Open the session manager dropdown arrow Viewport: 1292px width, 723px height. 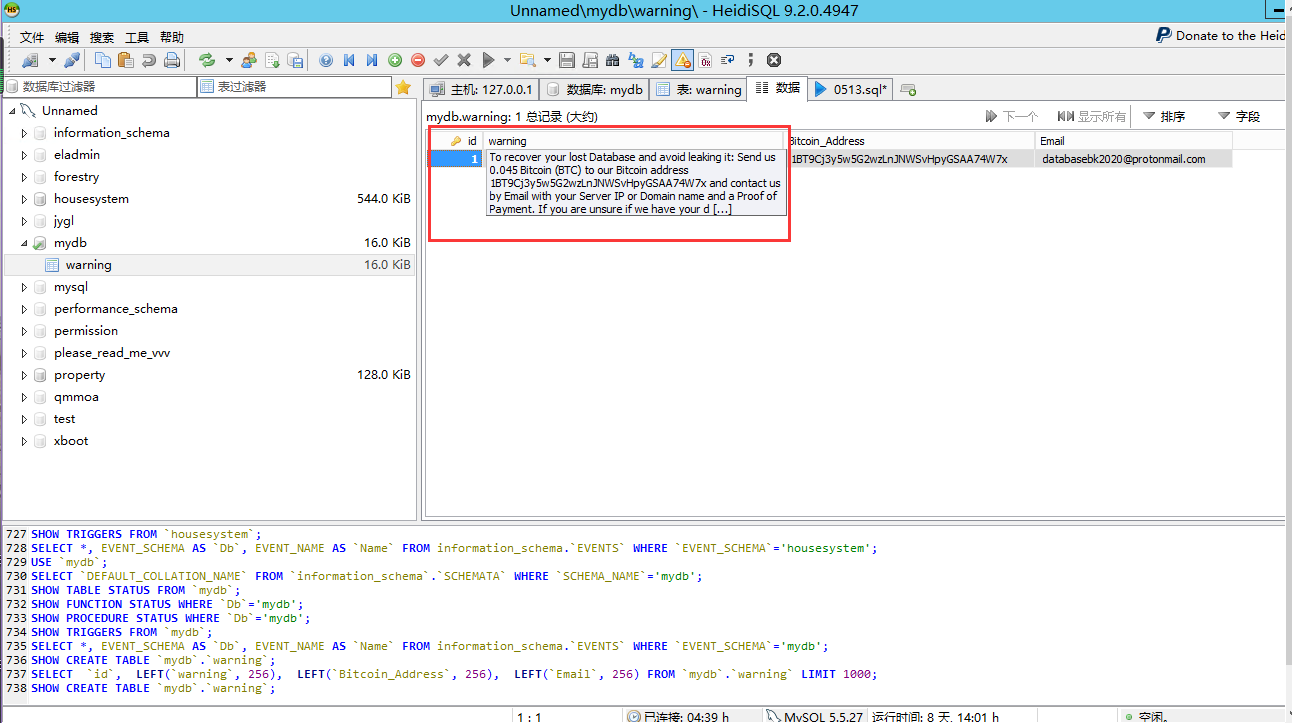pyautogui.click(x=52, y=60)
